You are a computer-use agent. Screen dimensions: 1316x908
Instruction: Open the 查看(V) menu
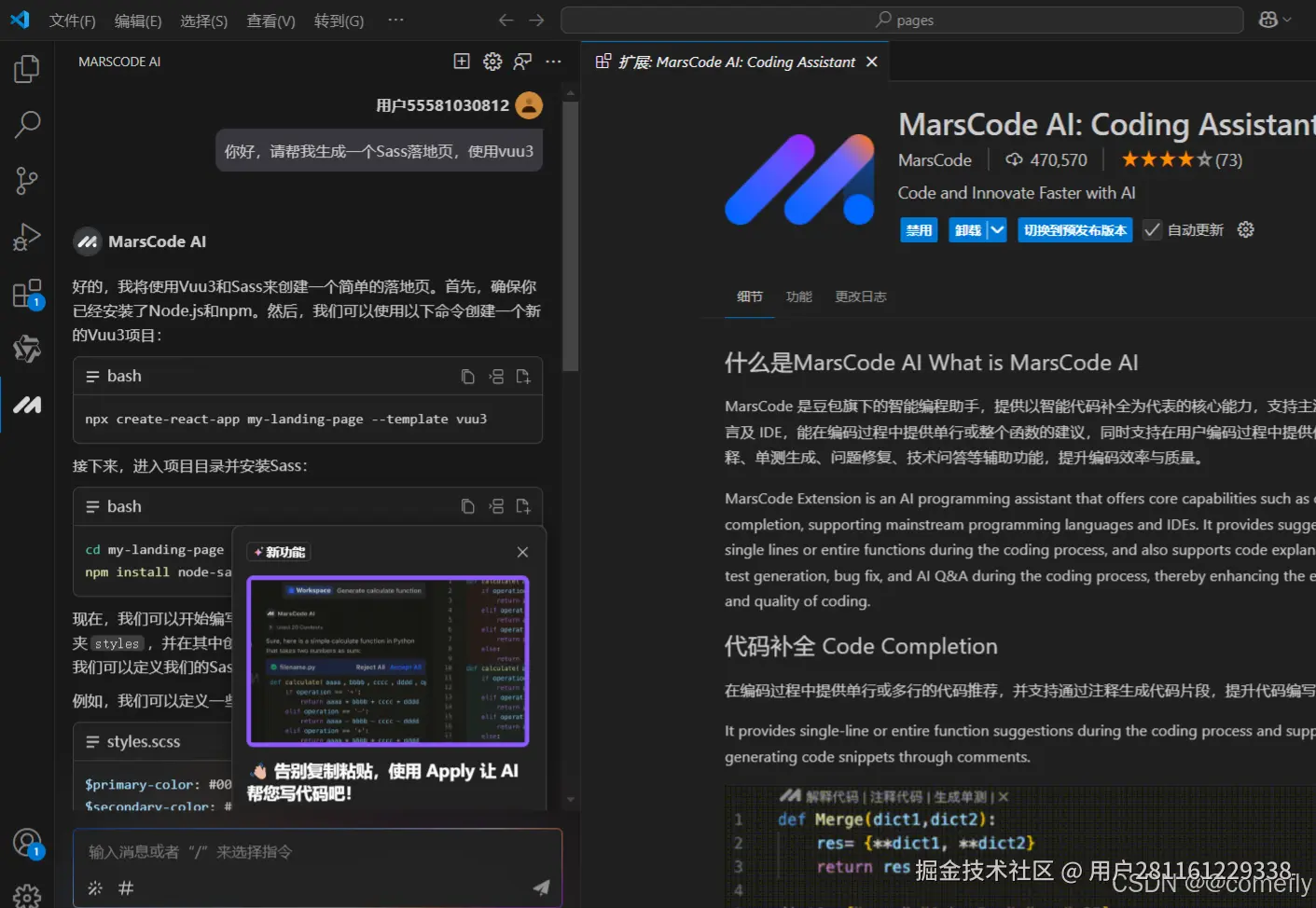coord(270,21)
